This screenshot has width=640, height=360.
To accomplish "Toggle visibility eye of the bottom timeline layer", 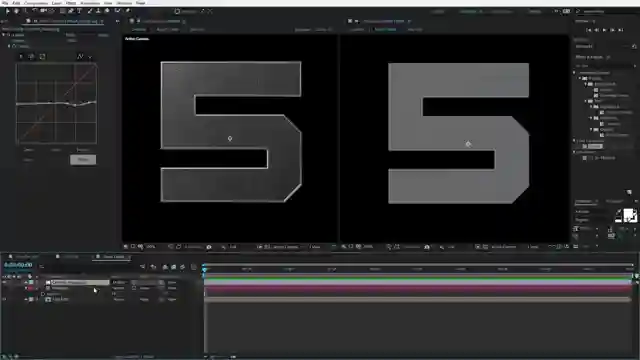I will (x=4, y=299).
